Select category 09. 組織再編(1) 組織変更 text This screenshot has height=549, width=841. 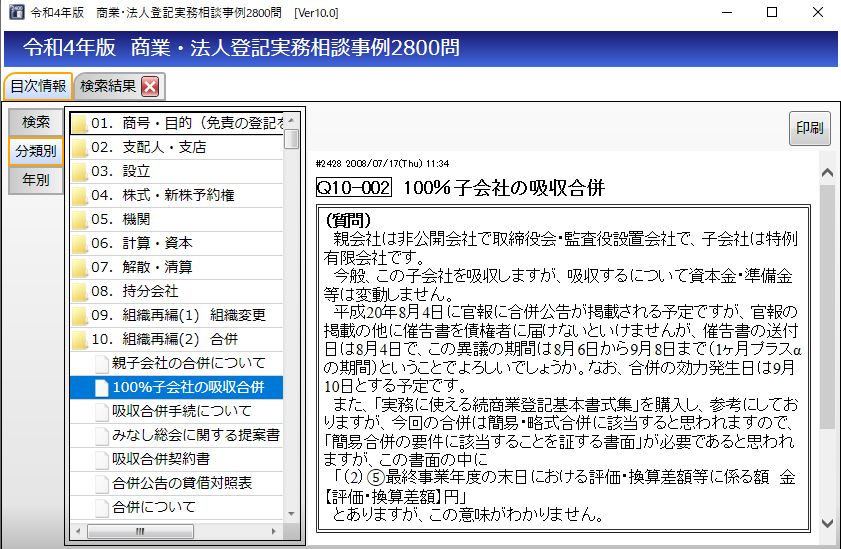pyautogui.click(x=178, y=315)
